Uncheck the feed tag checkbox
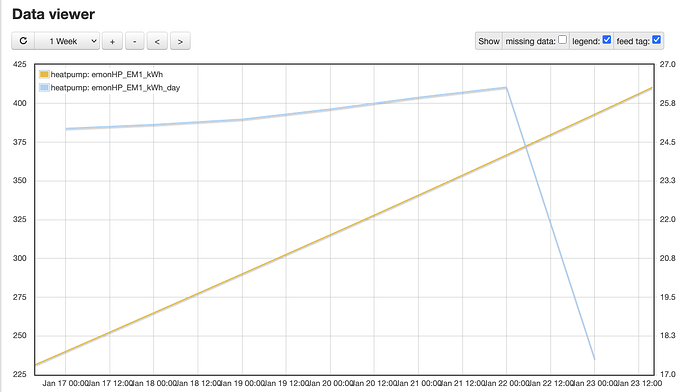The image size is (690, 392). coord(657,40)
